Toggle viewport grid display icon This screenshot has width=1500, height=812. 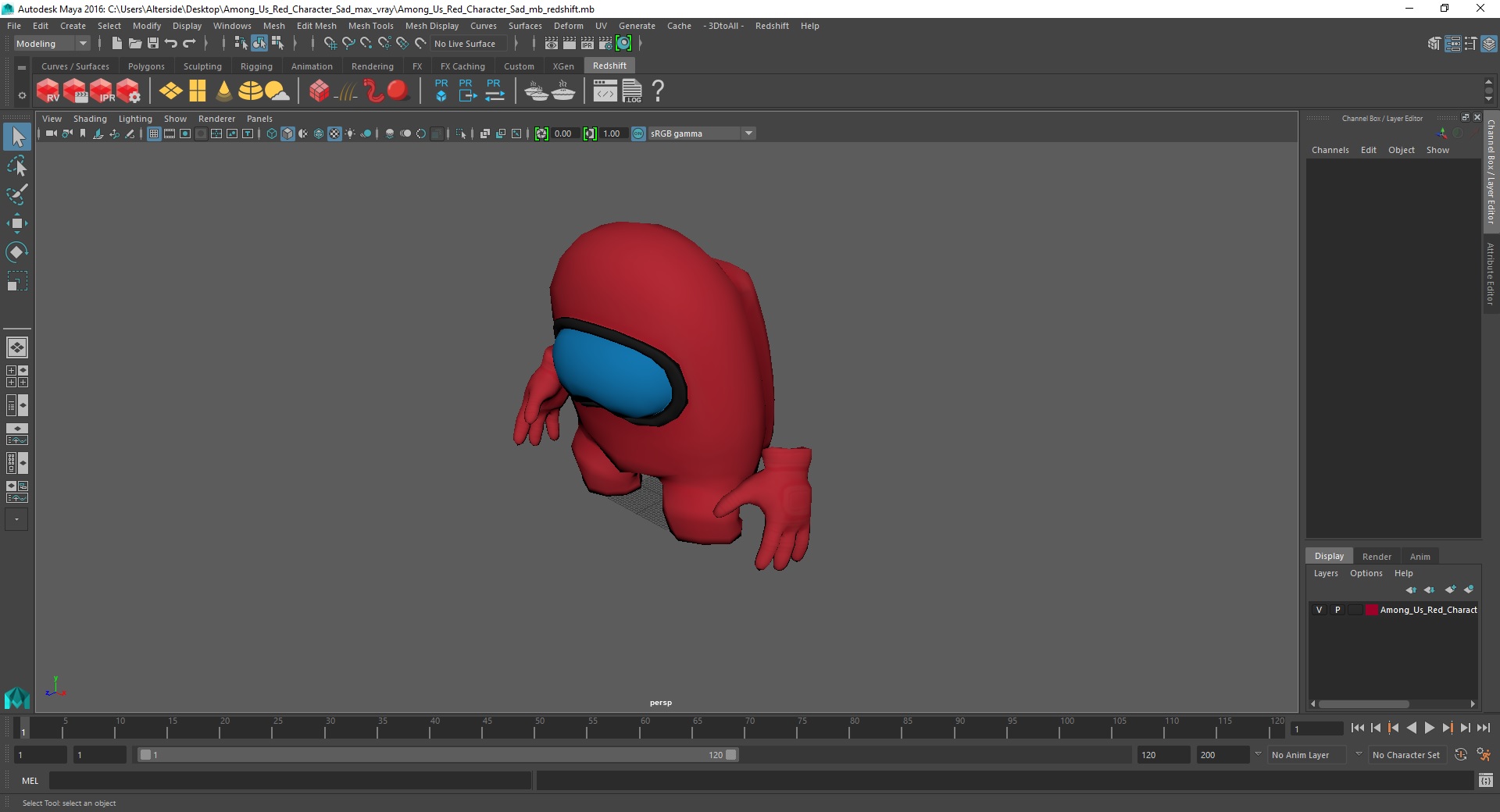[x=154, y=134]
